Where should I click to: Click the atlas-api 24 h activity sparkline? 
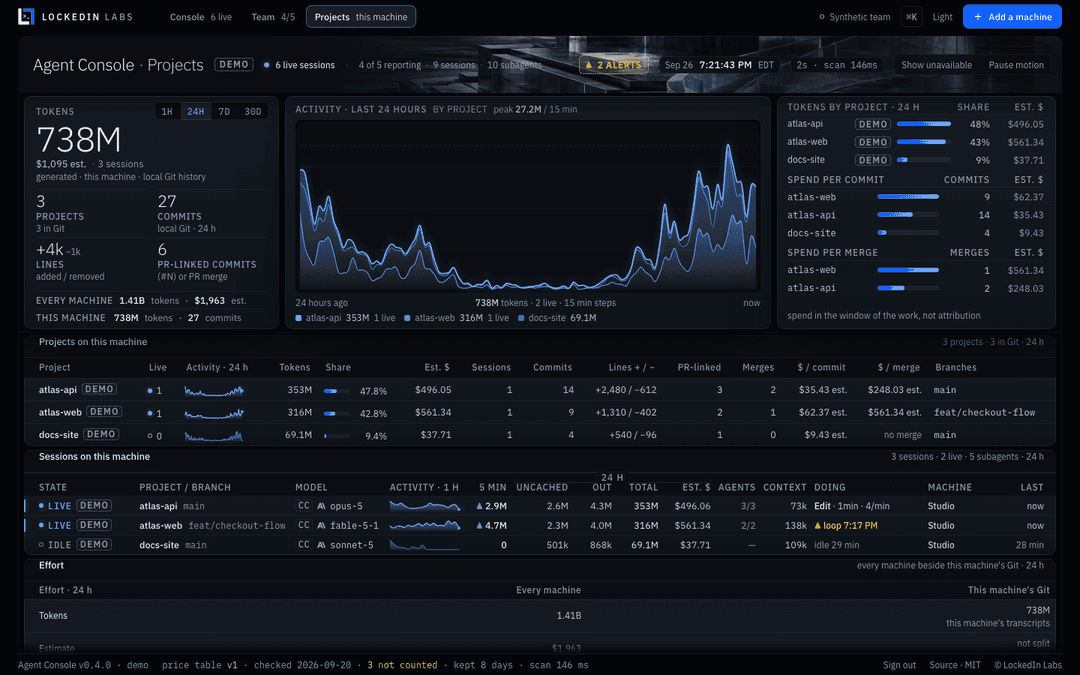coord(214,391)
